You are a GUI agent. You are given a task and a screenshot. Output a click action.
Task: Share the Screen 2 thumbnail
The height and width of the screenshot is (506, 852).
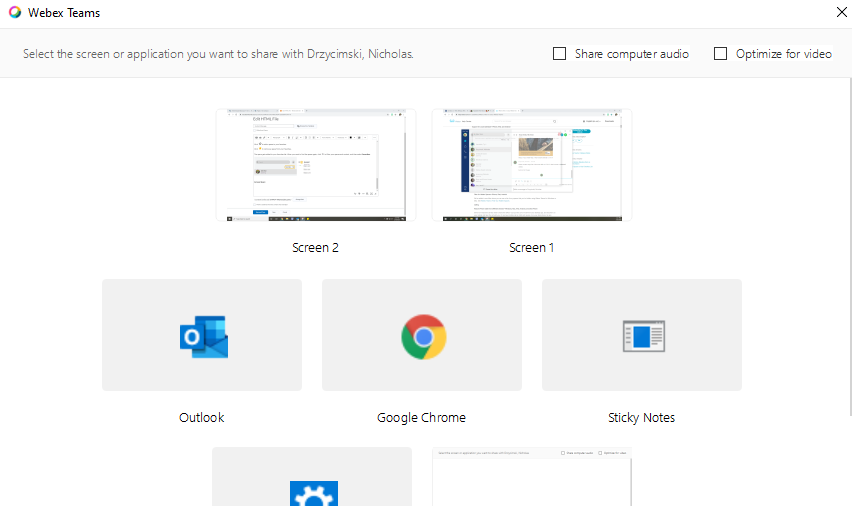coord(316,165)
